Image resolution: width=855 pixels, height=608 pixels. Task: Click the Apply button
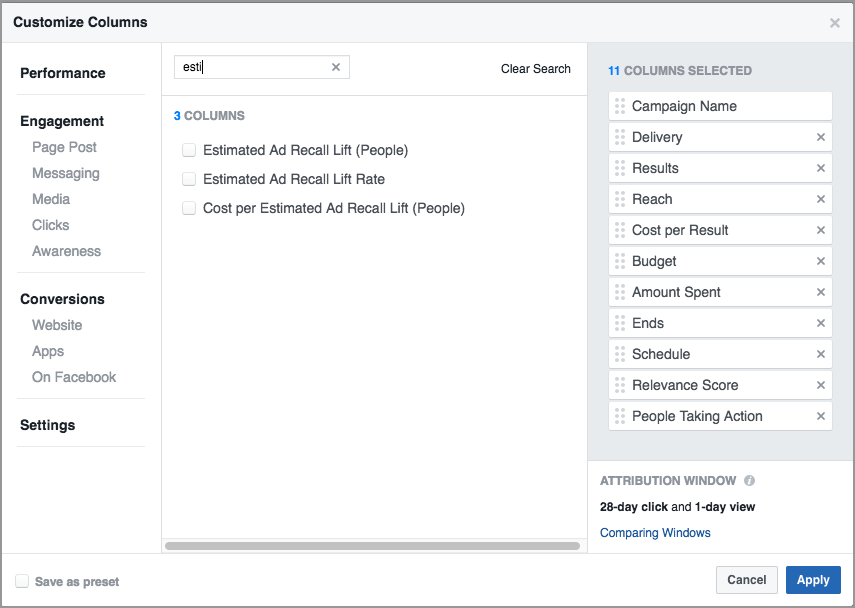[x=812, y=580]
